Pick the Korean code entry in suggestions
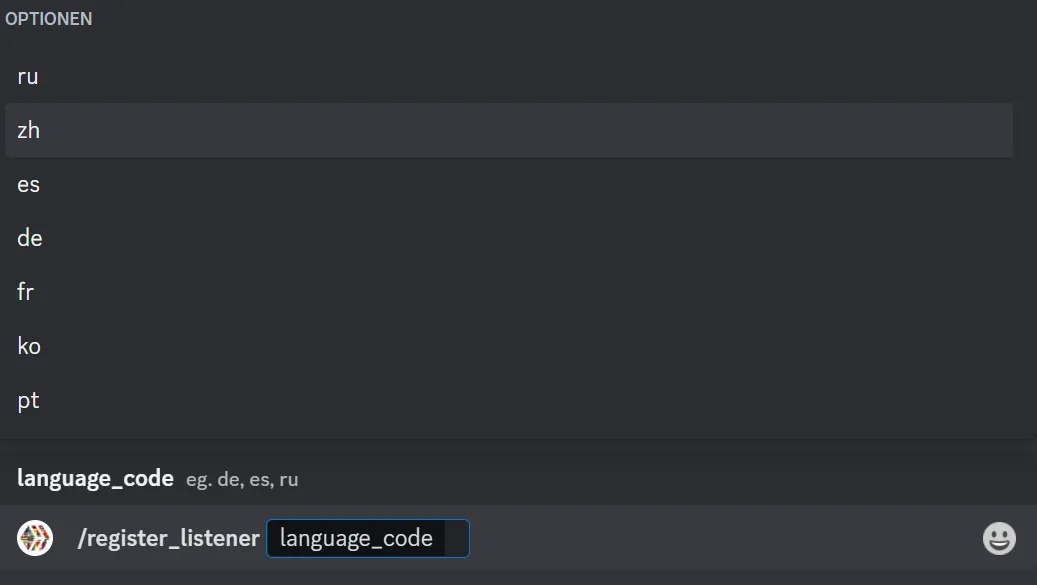This screenshot has width=1037, height=585. pos(509,346)
